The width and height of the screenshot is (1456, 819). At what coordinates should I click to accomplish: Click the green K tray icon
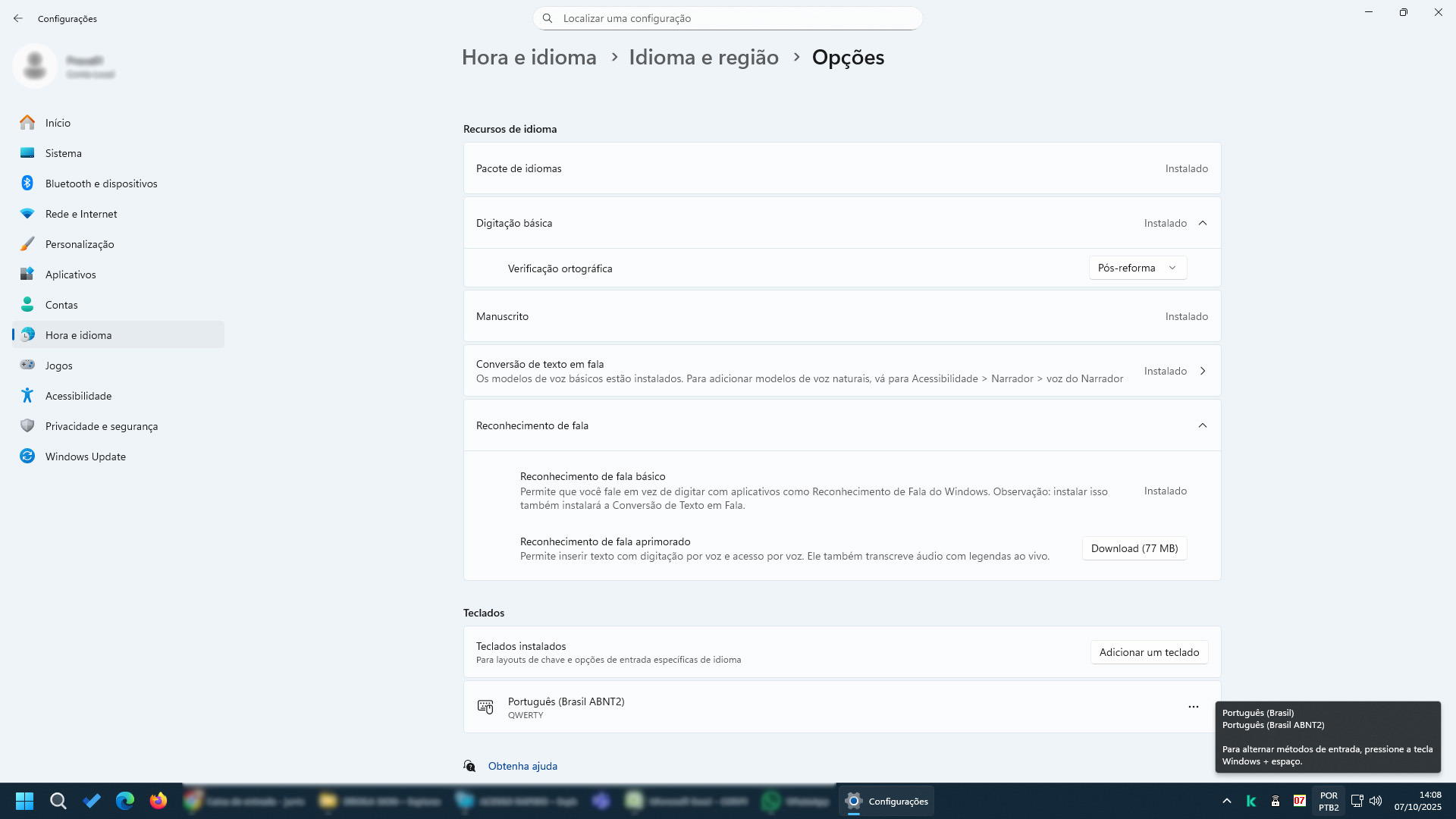(x=1251, y=801)
